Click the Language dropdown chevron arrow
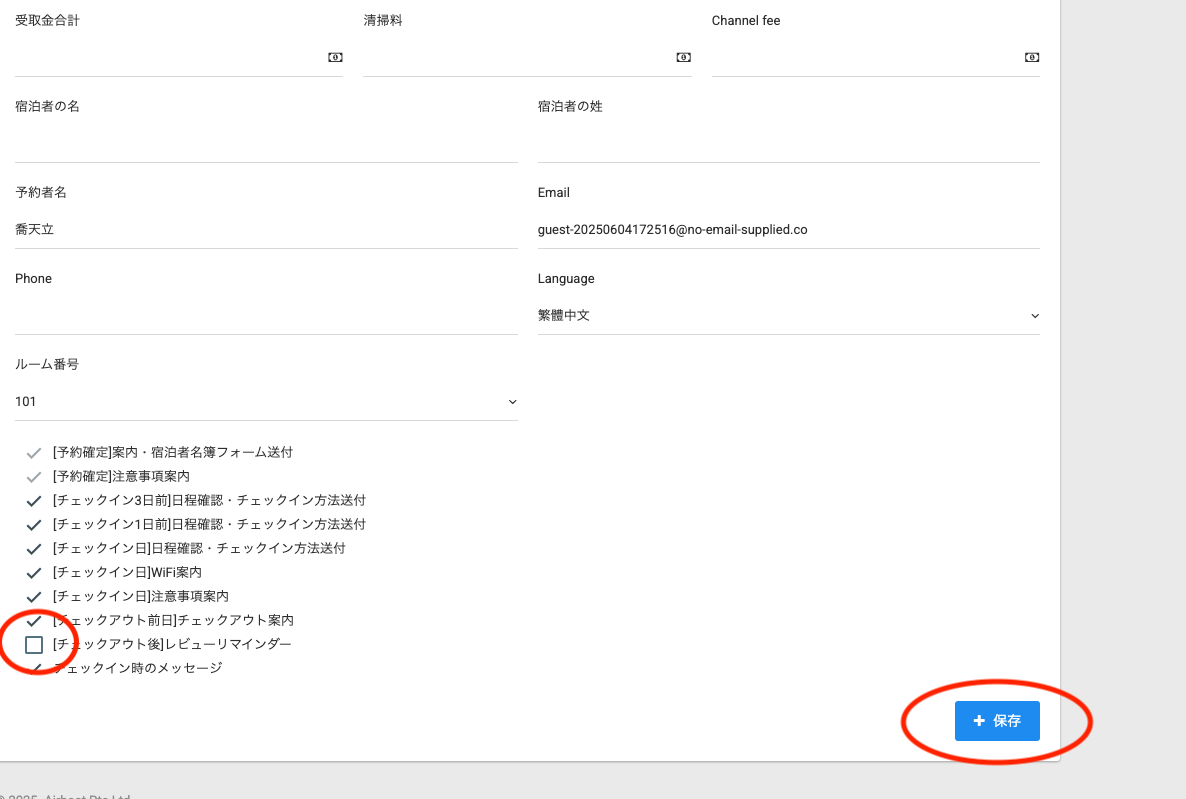1186x799 pixels. click(x=1034, y=316)
